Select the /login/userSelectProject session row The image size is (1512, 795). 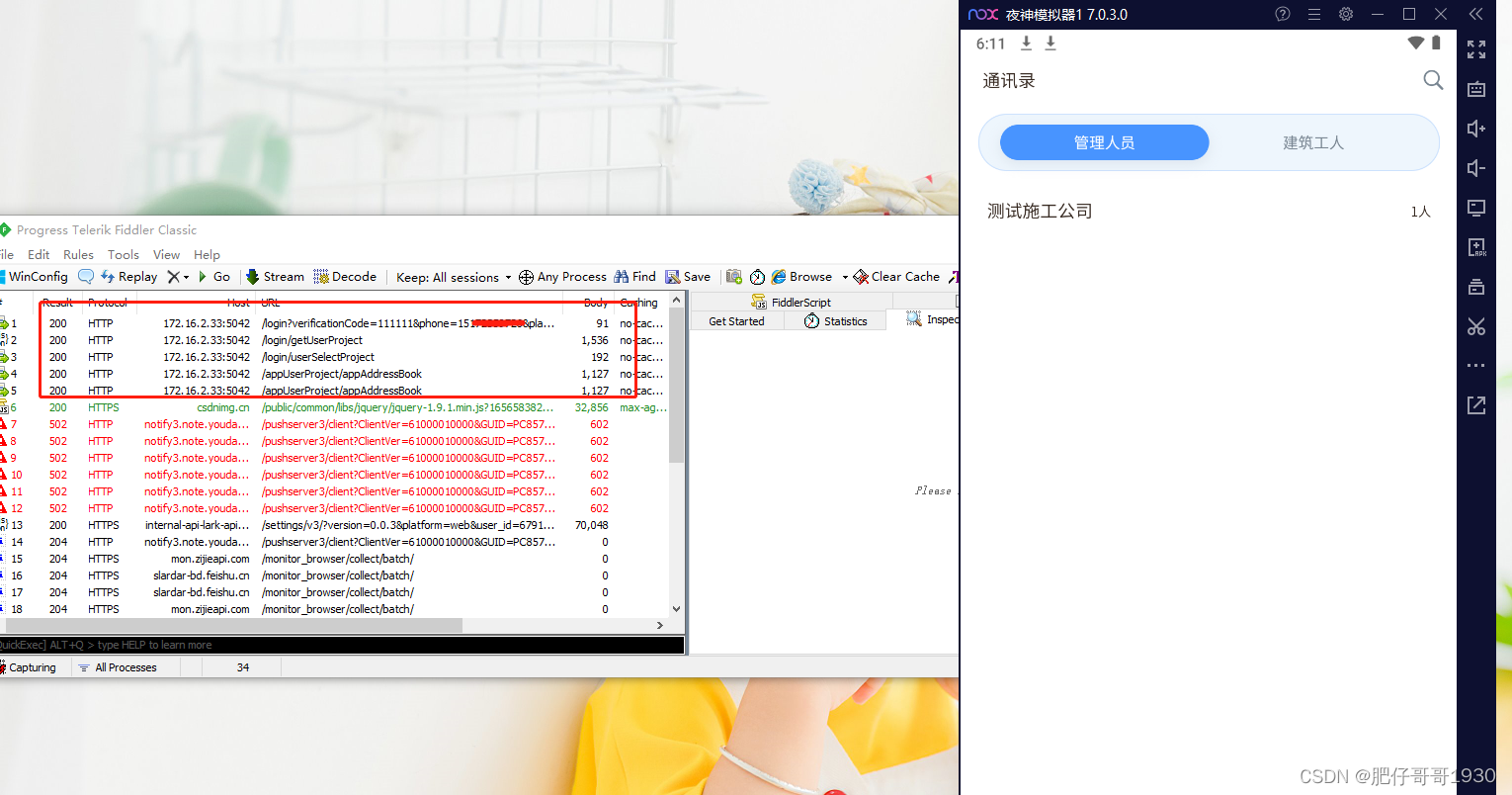(334, 357)
